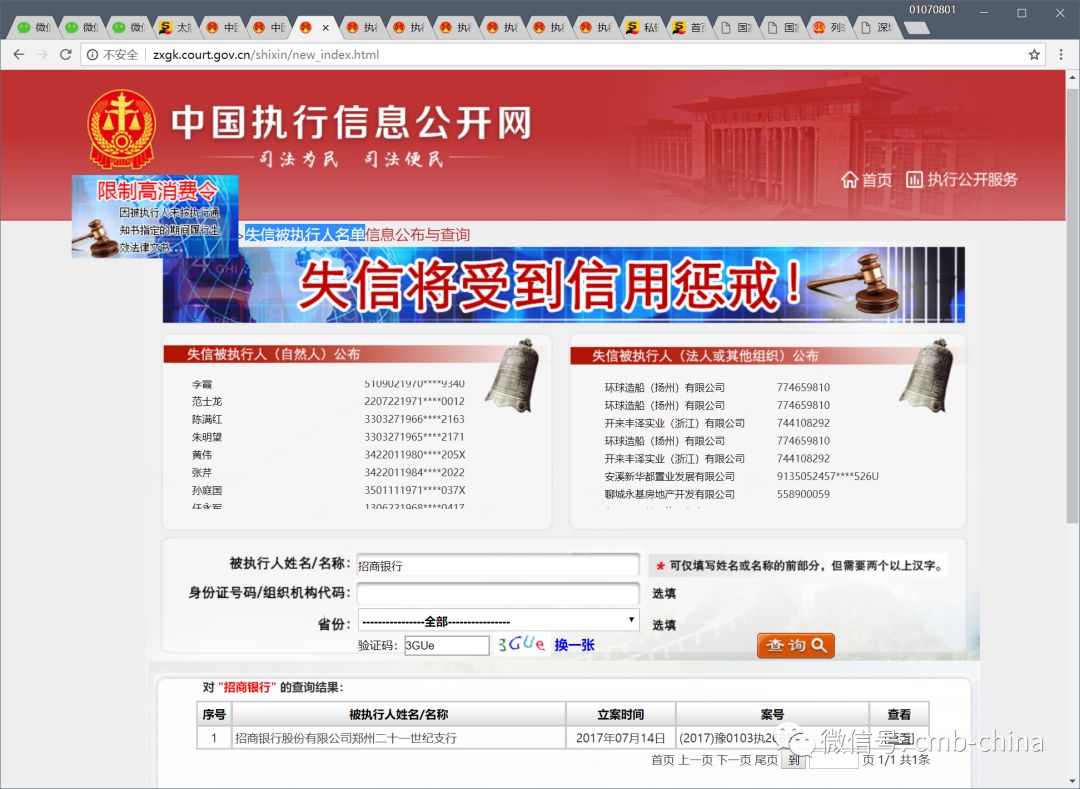Open a new tab with the new-tab button
Image resolution: width=1080 pixels, height=789 pixels.
point(915,28)
